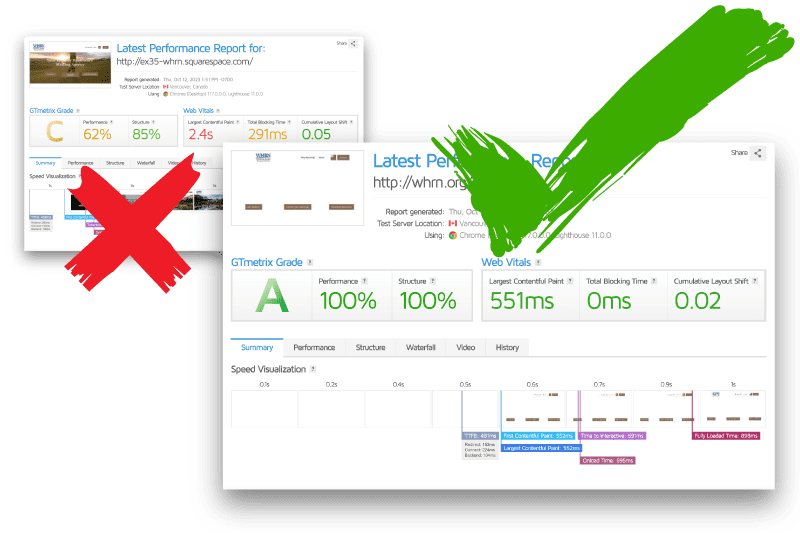Screen dimensions: 800x533
Task: Click the site screenshot thumbnail in whrn.org report
Action: point(297,188)
